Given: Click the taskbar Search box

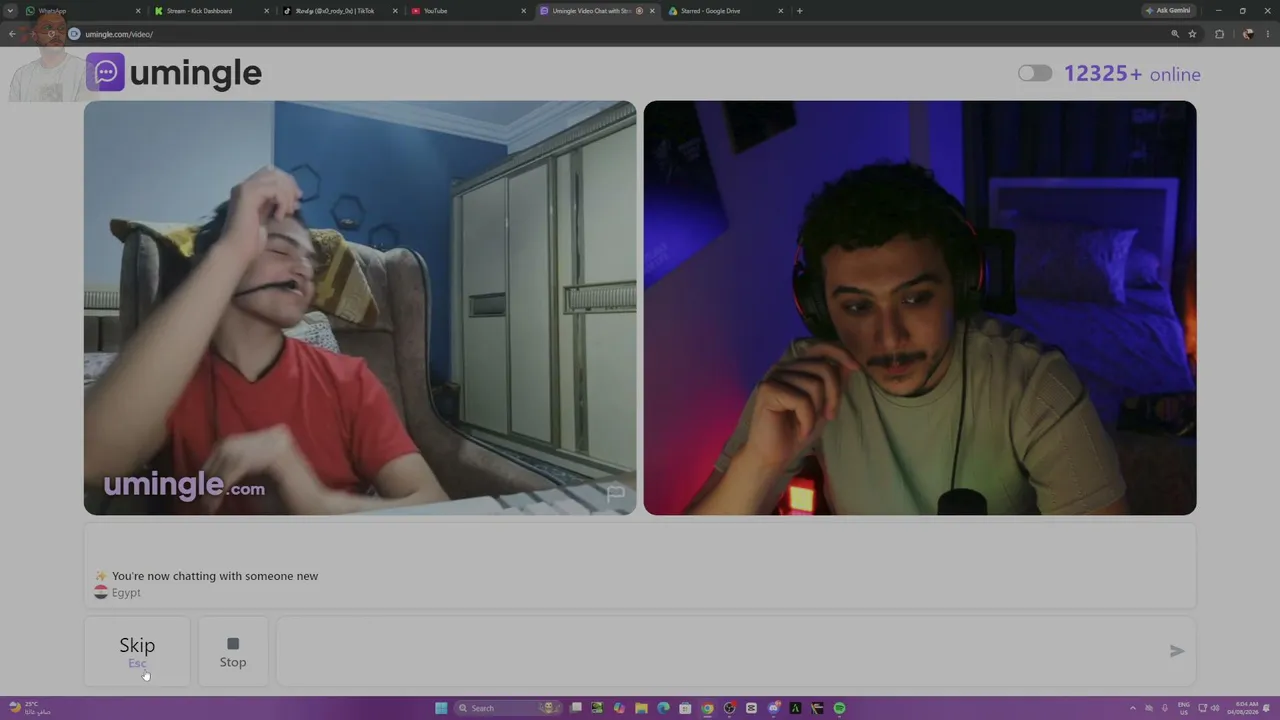Looking at the screenshot, I should (508, 708).
